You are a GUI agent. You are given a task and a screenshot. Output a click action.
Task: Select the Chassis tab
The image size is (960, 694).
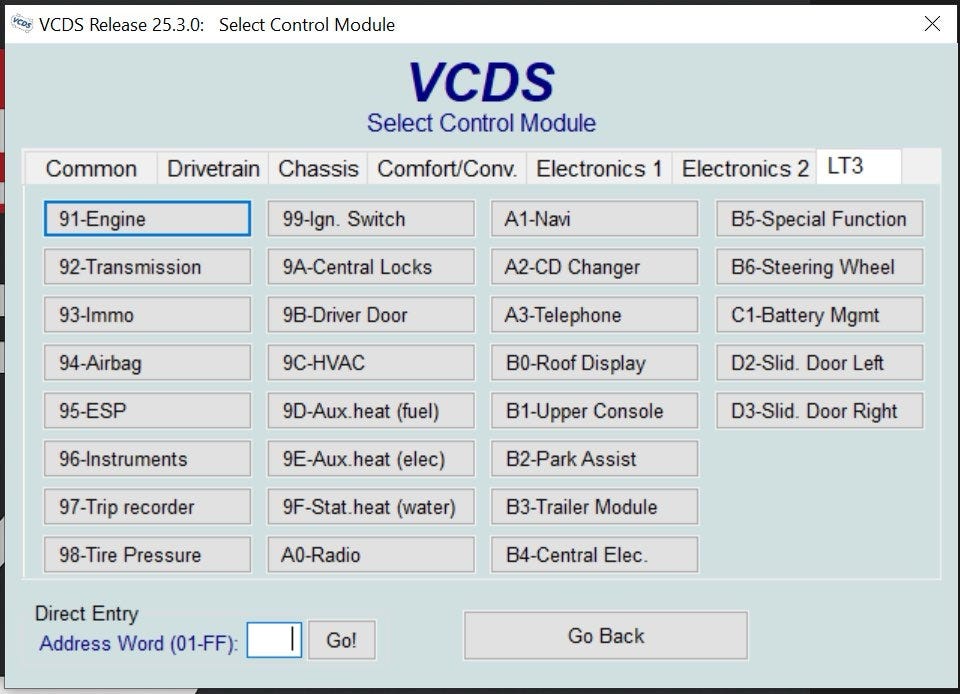tap(318, 168)
